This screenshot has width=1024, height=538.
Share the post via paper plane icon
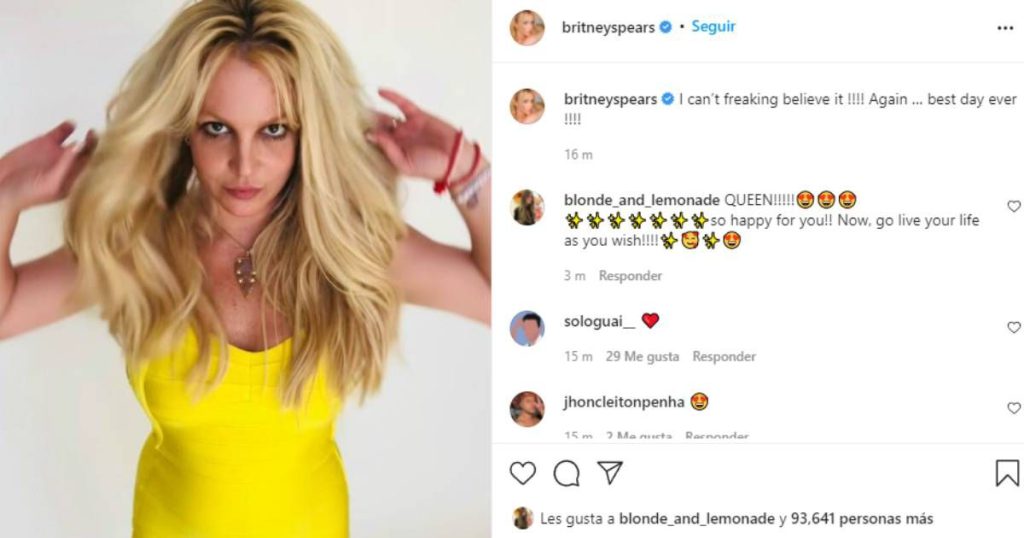pyautogui.click(x=609, y=473)
